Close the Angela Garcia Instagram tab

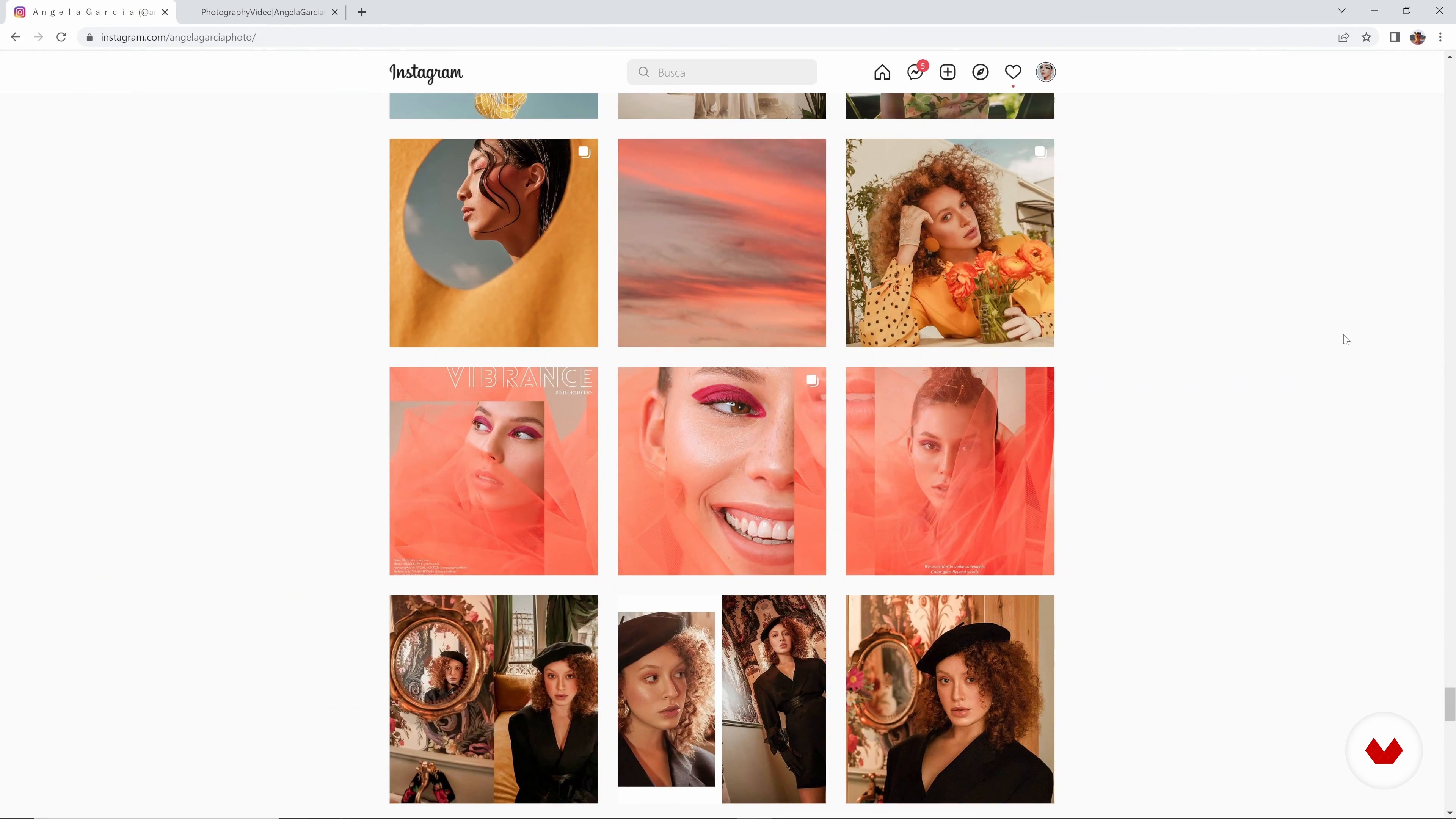165,12
